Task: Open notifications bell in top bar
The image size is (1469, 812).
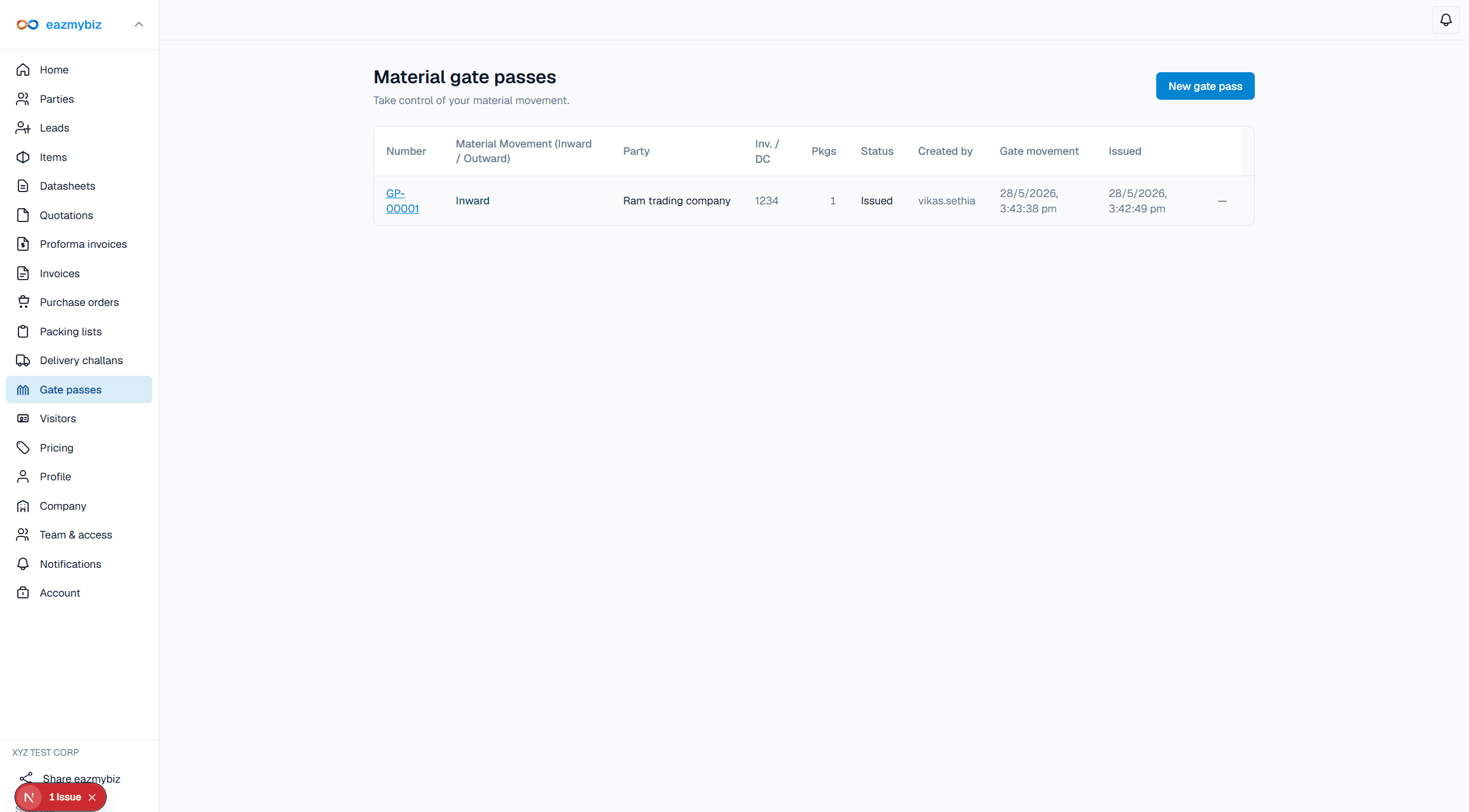Action: coord(1446,20)
